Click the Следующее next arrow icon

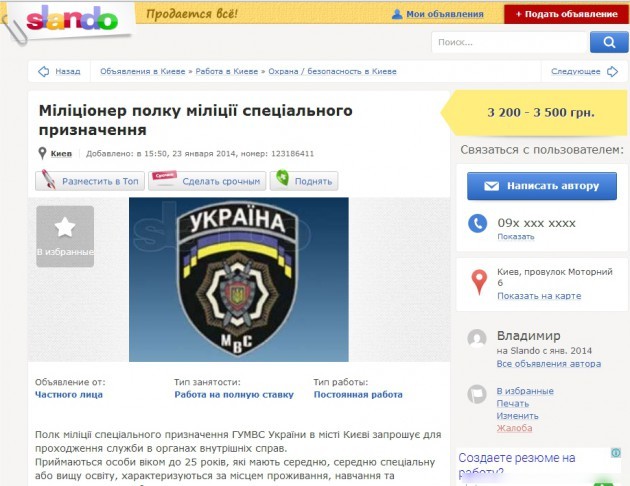pos(612,71)
